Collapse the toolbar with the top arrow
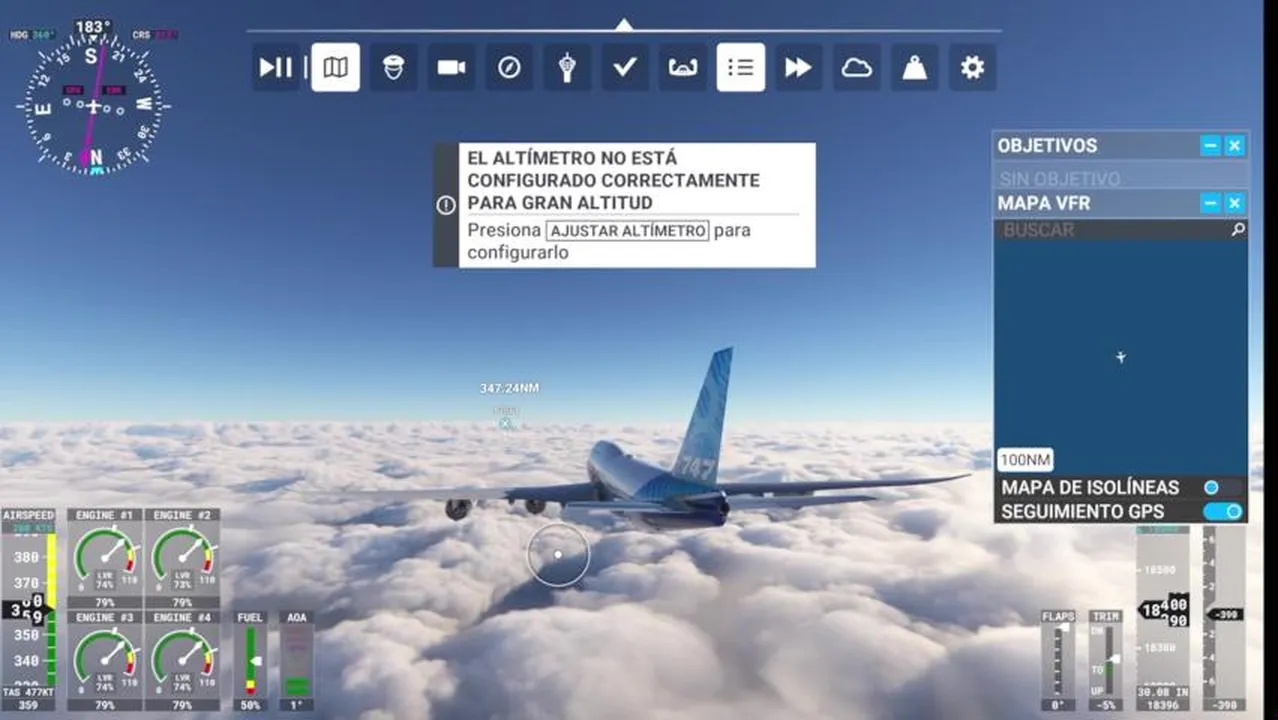 624,24
